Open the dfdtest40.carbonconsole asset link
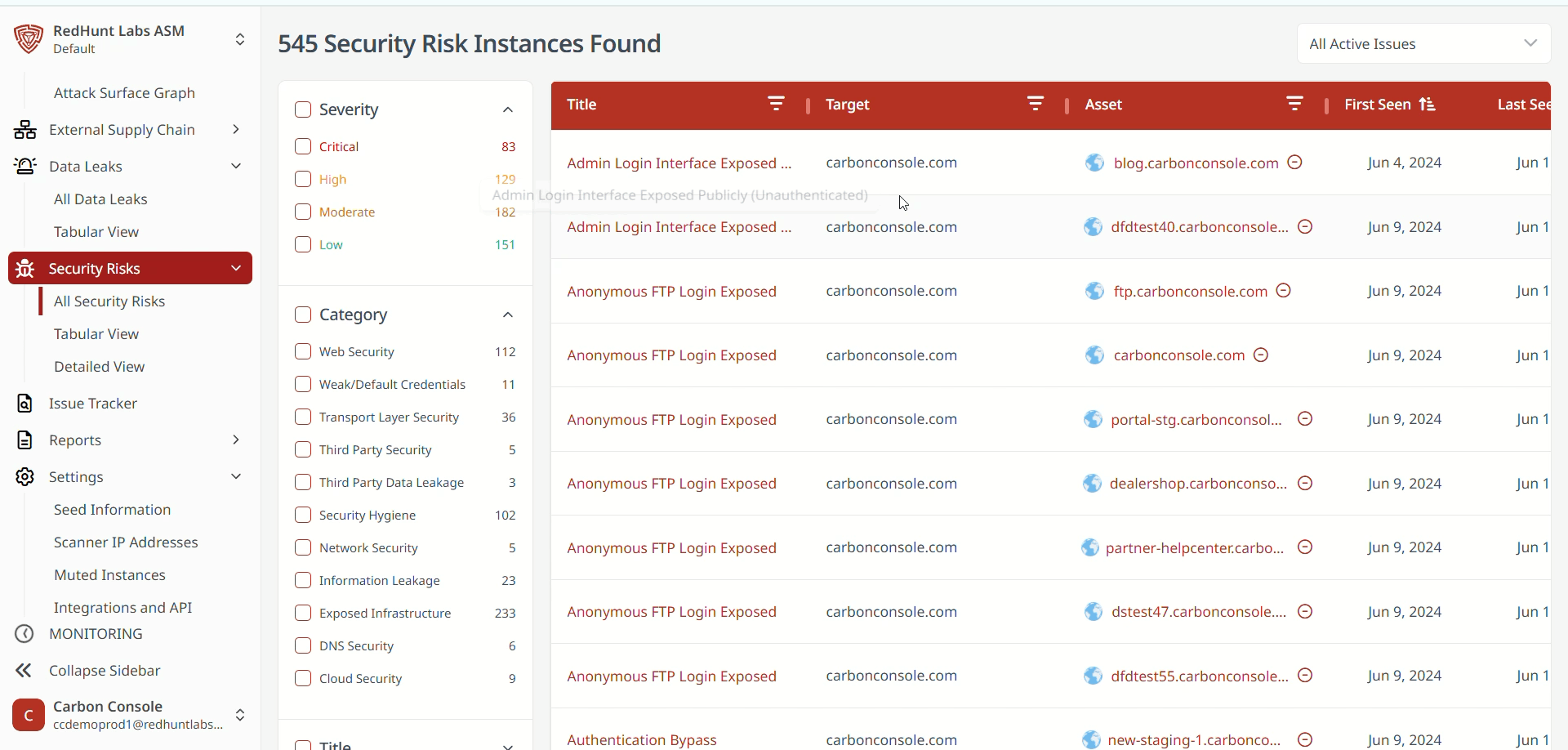The image size is (1568, 750). (1200, 227)
